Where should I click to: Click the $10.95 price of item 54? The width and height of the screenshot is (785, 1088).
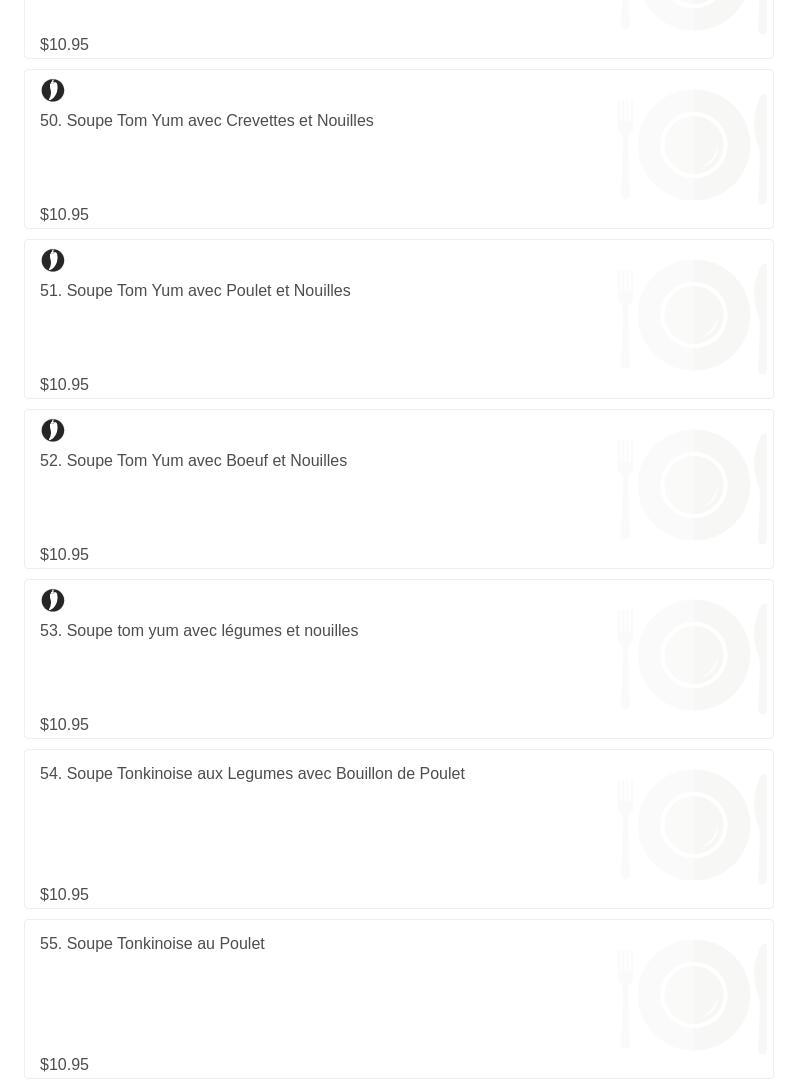(64, 895)
